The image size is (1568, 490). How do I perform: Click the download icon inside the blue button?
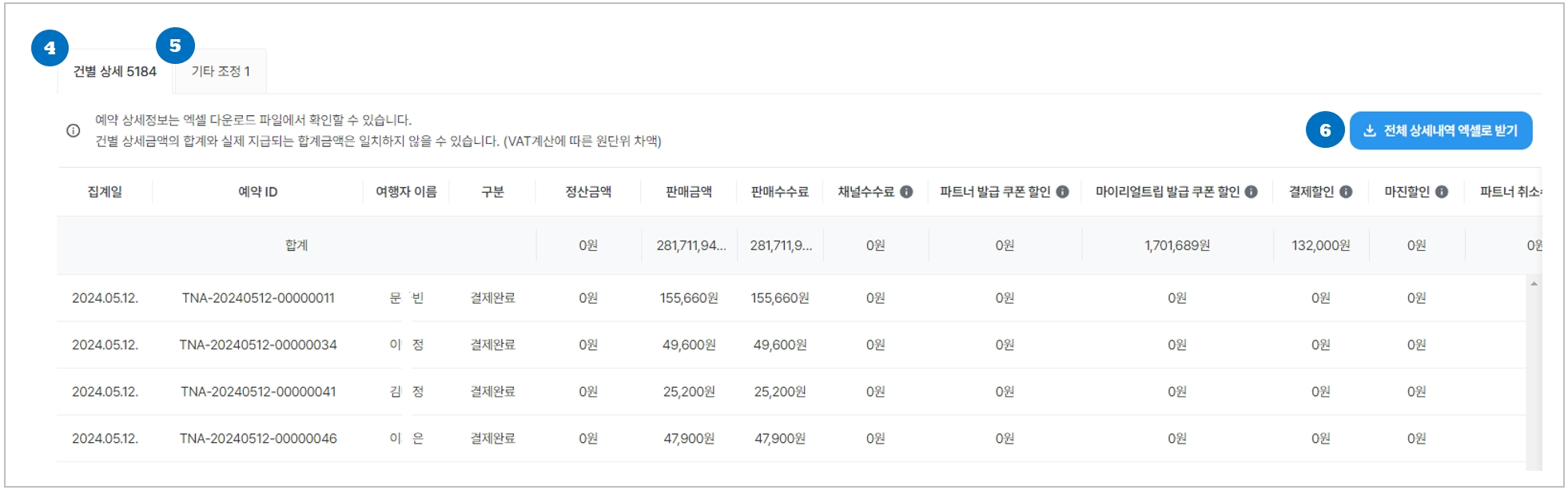[x=1370, y=130]
